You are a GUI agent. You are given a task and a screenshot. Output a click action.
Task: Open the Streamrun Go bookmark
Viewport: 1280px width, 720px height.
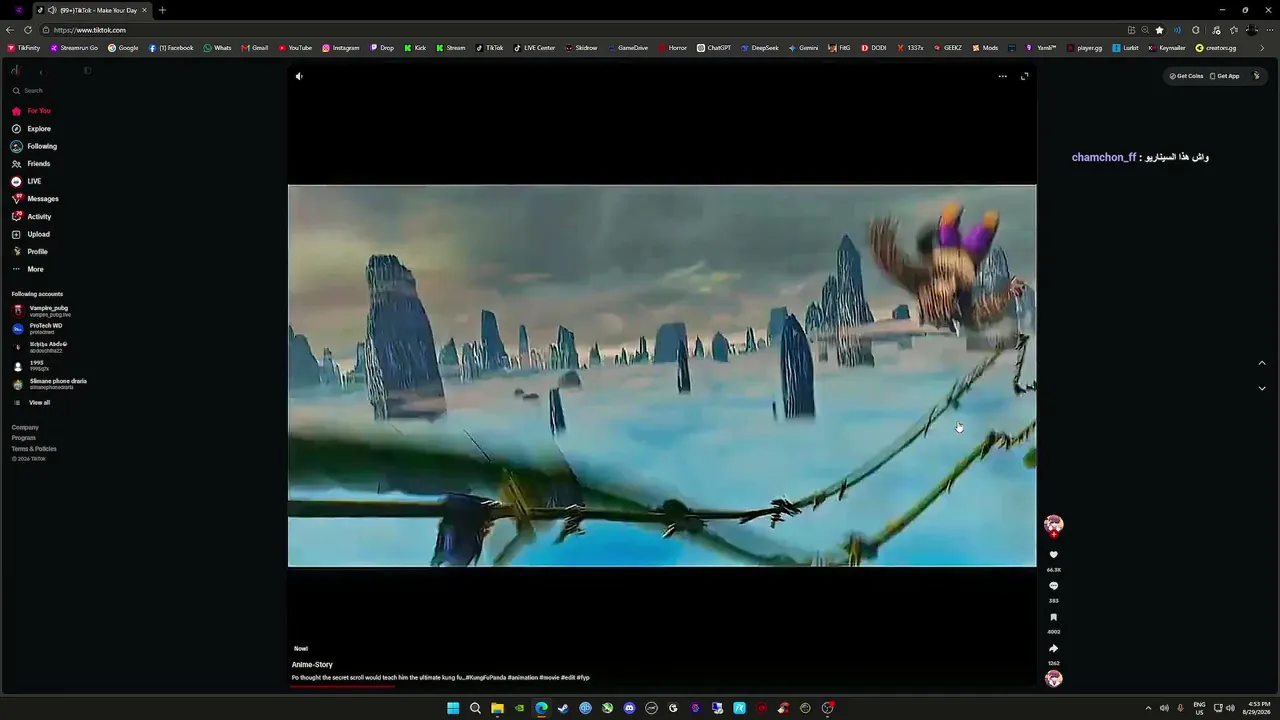tap(75, 48)
